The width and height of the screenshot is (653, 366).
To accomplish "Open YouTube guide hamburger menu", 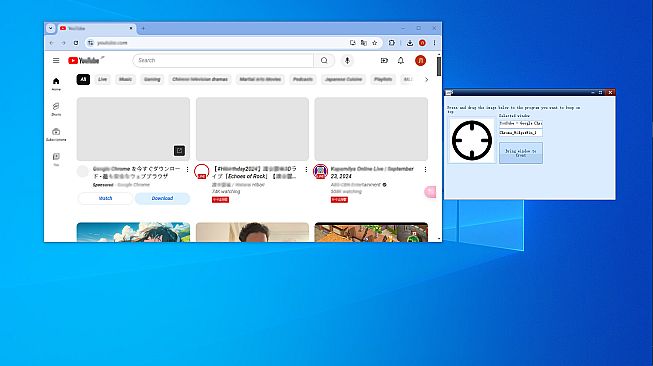I will point(56,60).
